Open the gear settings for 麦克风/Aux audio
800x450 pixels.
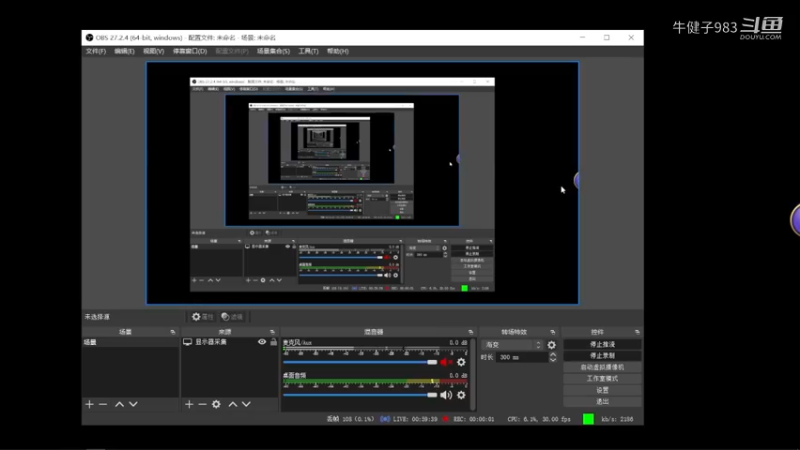[461, 362]
